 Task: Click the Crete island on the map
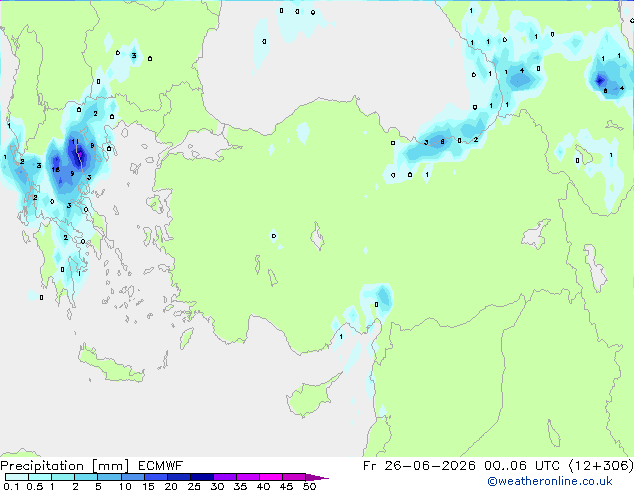111,365
